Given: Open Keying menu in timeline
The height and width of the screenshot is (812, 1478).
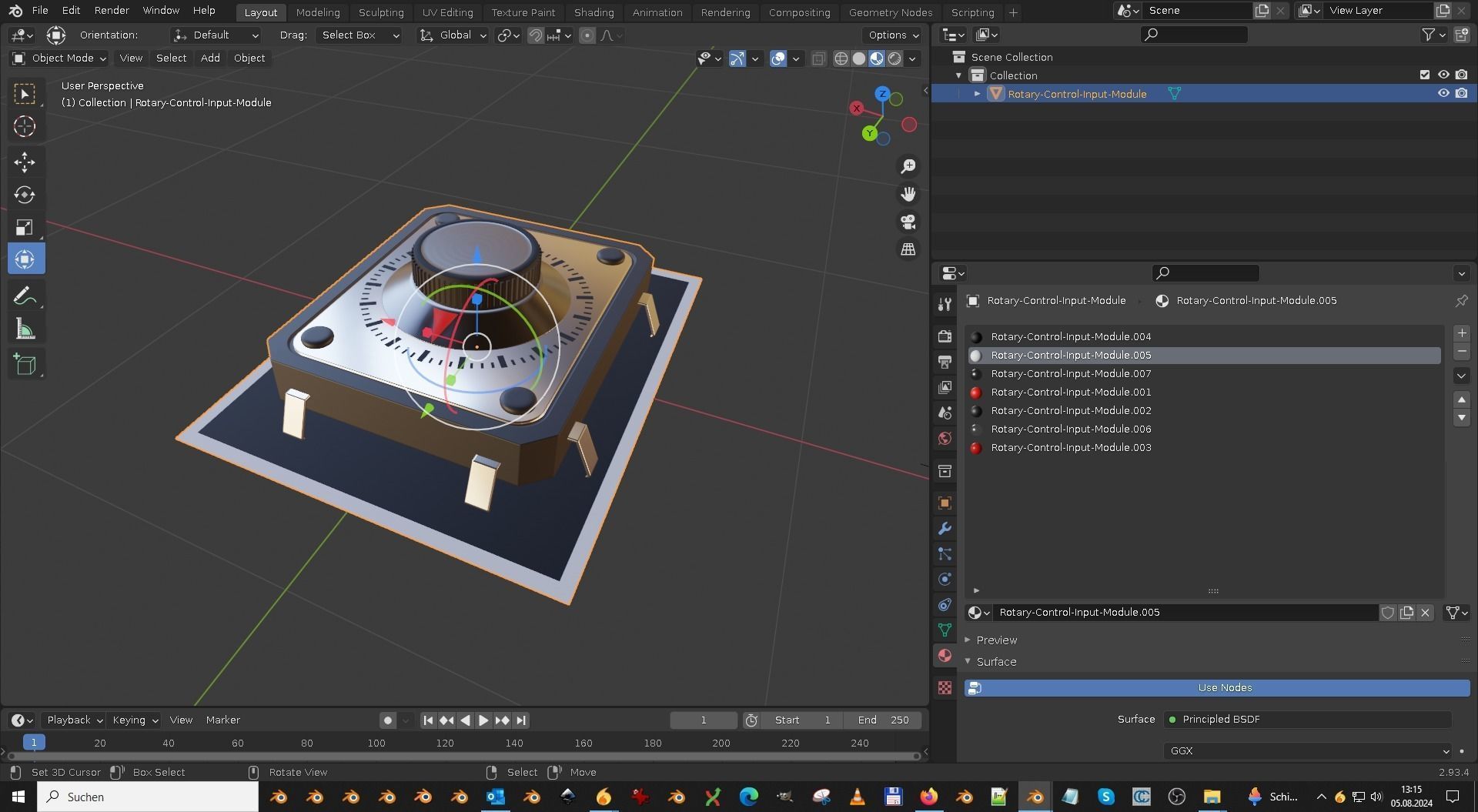Looking at the screenshot, I should (135, 720).
